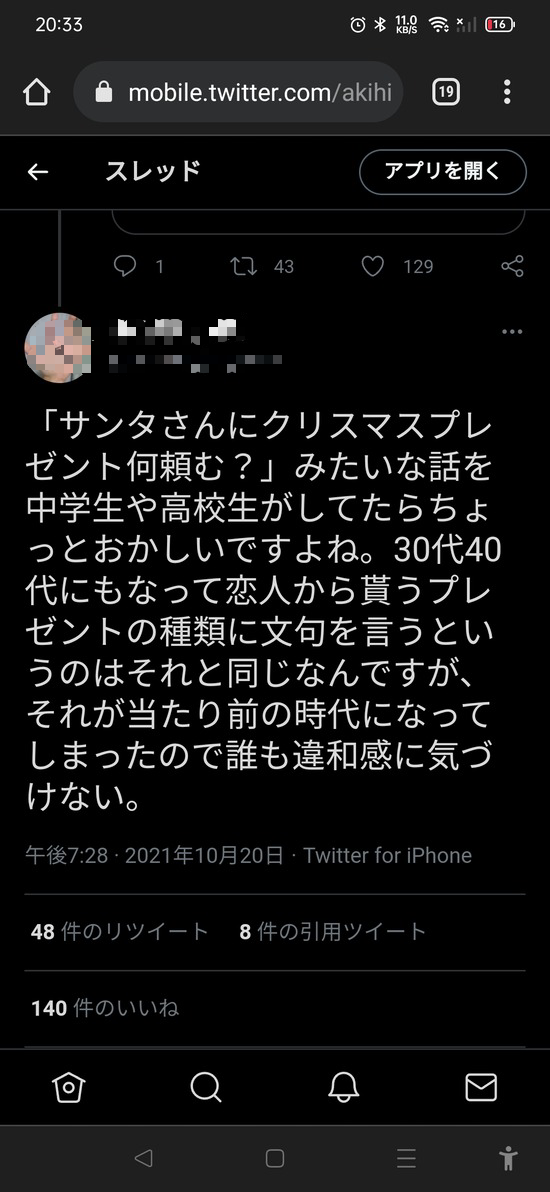The width and height of the screenshot is (550, 1192).
Task: Reply to the parent tweet via comment icon
Action: [125, 266]
